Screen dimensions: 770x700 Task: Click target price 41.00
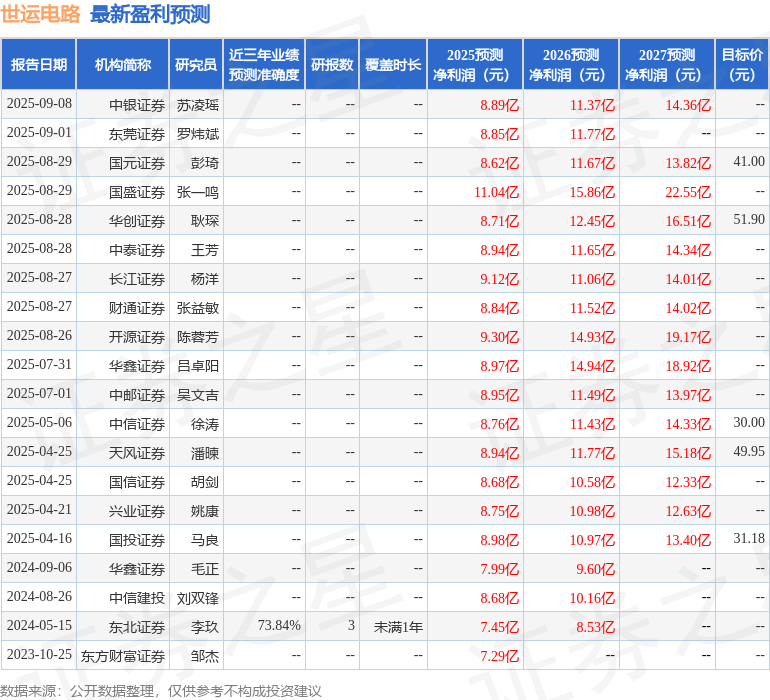tap(749, 162)
